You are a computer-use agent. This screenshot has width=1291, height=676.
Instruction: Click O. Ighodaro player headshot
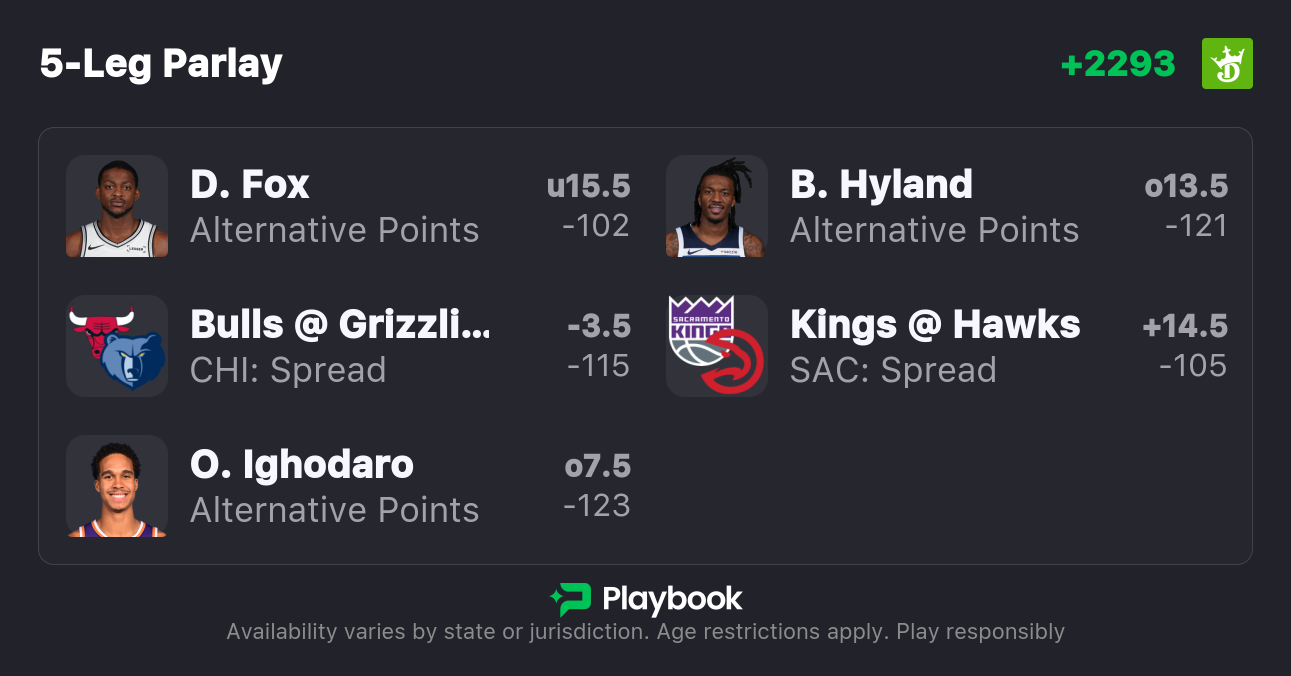[x=117, y=486]
